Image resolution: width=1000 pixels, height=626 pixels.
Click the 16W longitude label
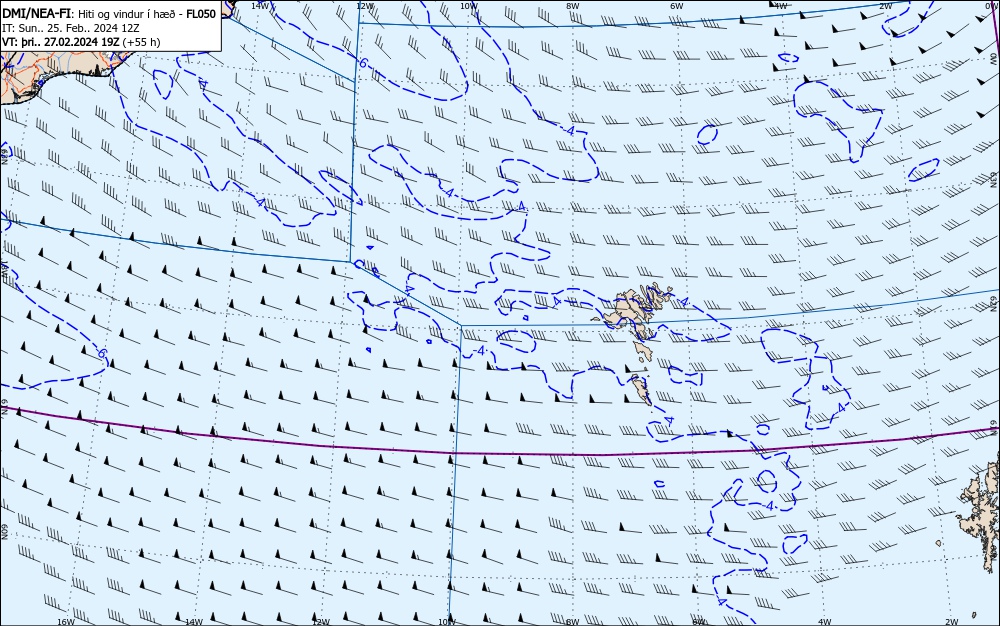pyautogui.click(x=66, y=622)
